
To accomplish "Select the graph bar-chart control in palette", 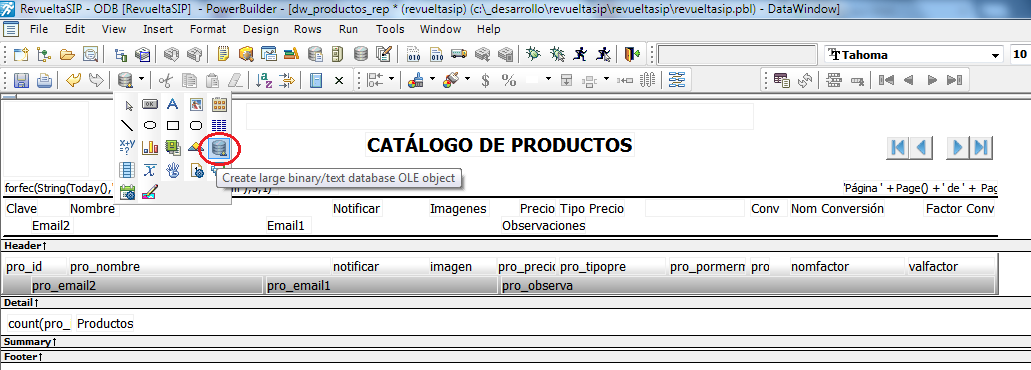I will (x=150, y=148).
